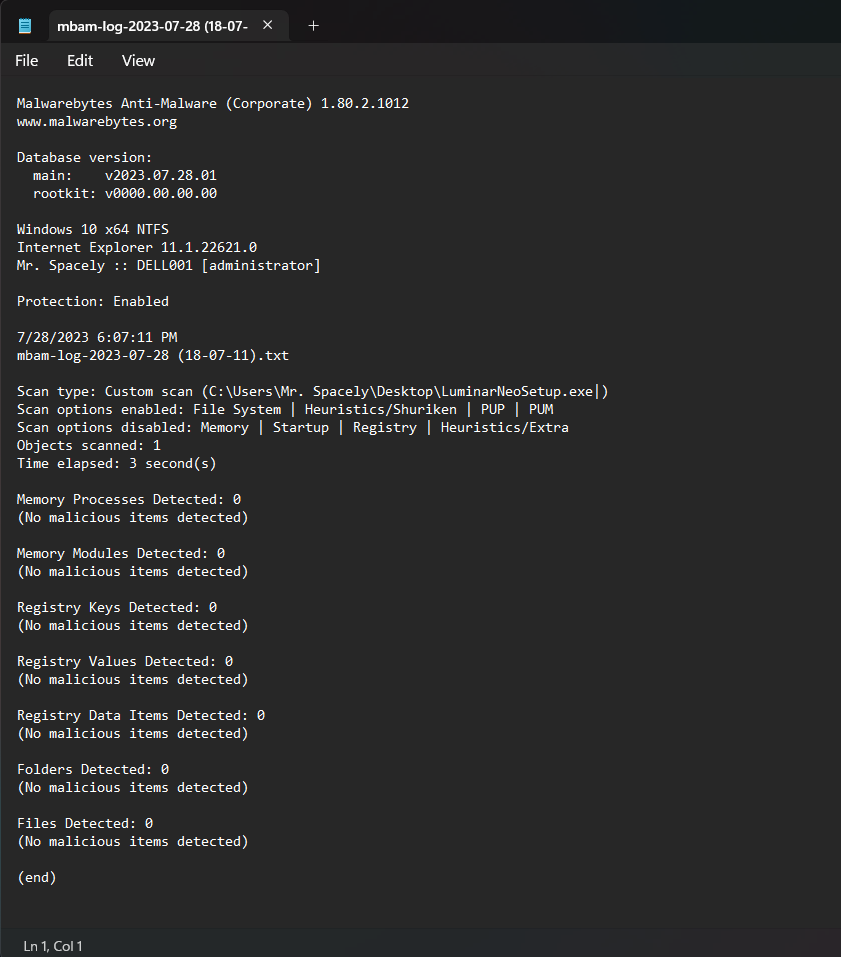Viewport: 841px width, 957px height.
Task: Click the rootkit version v0000.00.00.00 text
Action: 161,193
